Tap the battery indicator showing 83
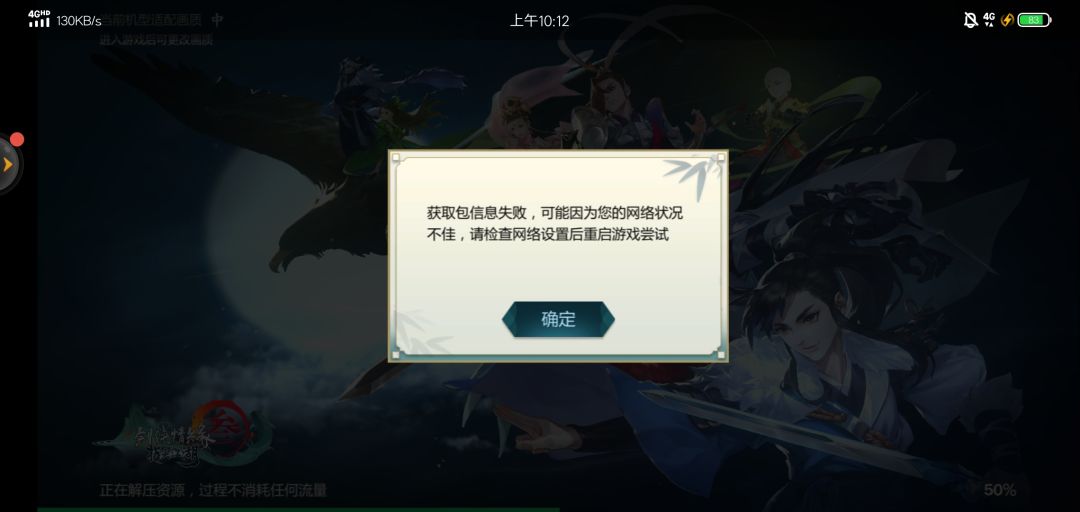 click(1034, 20)
